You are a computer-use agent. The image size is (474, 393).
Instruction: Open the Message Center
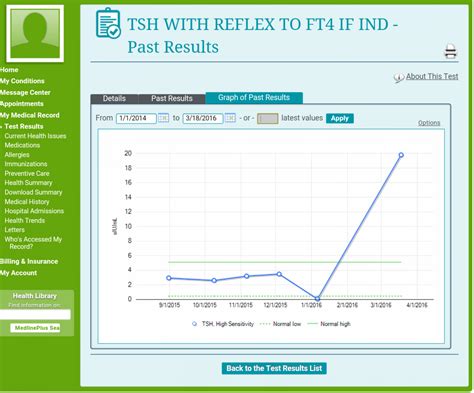pyautogui.click(x=25, y=92)
